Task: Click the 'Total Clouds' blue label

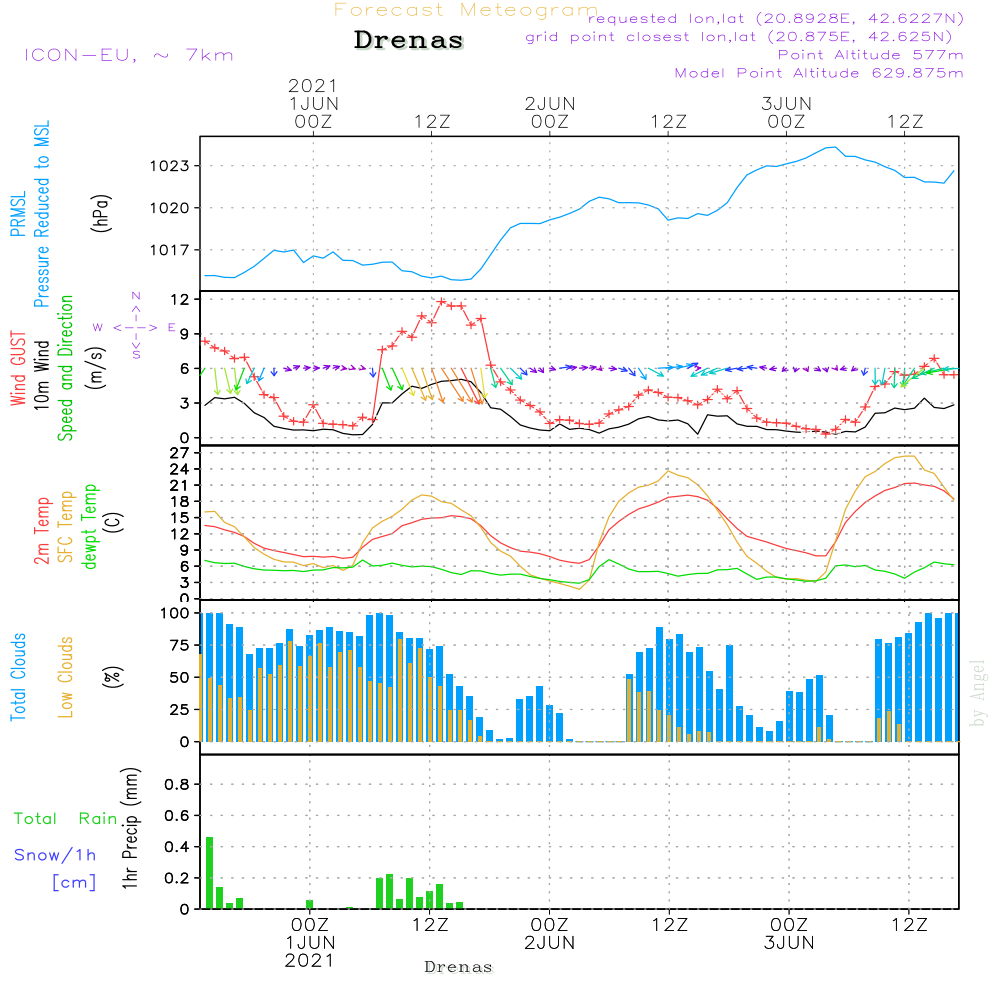Action: pos(18,677)
